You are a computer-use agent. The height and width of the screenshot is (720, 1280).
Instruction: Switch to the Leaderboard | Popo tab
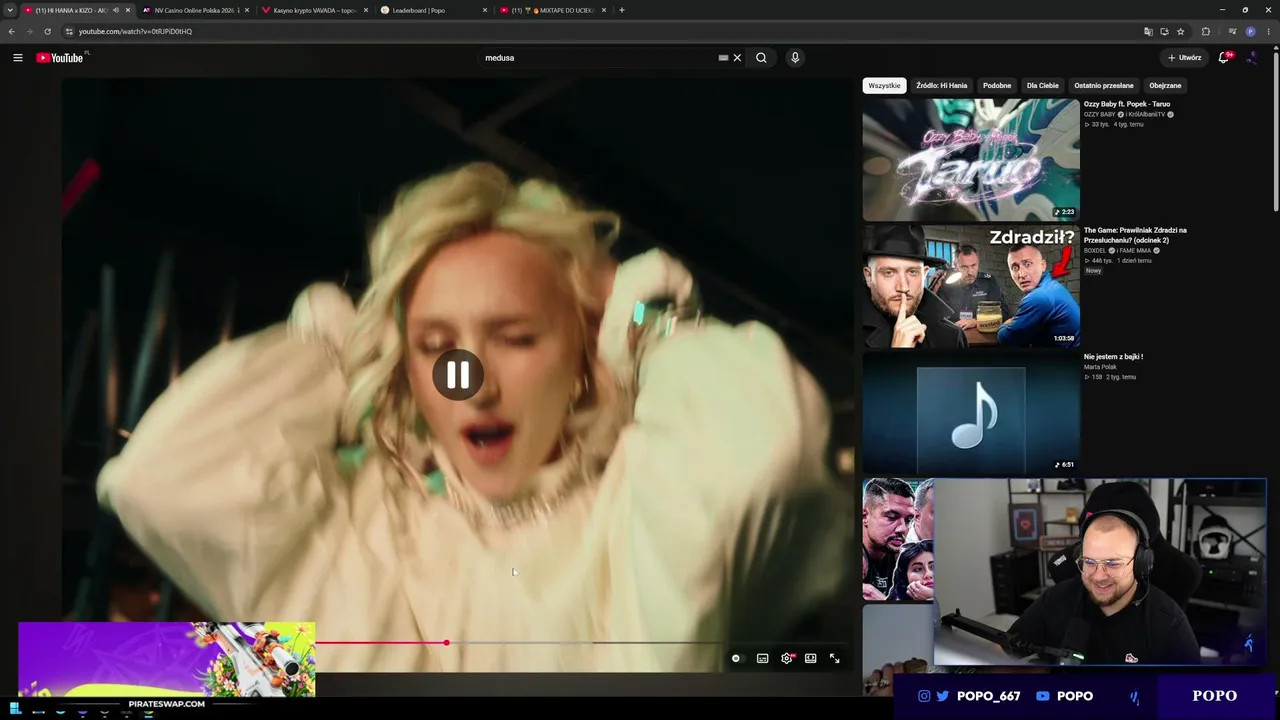(x=435, y=10)
